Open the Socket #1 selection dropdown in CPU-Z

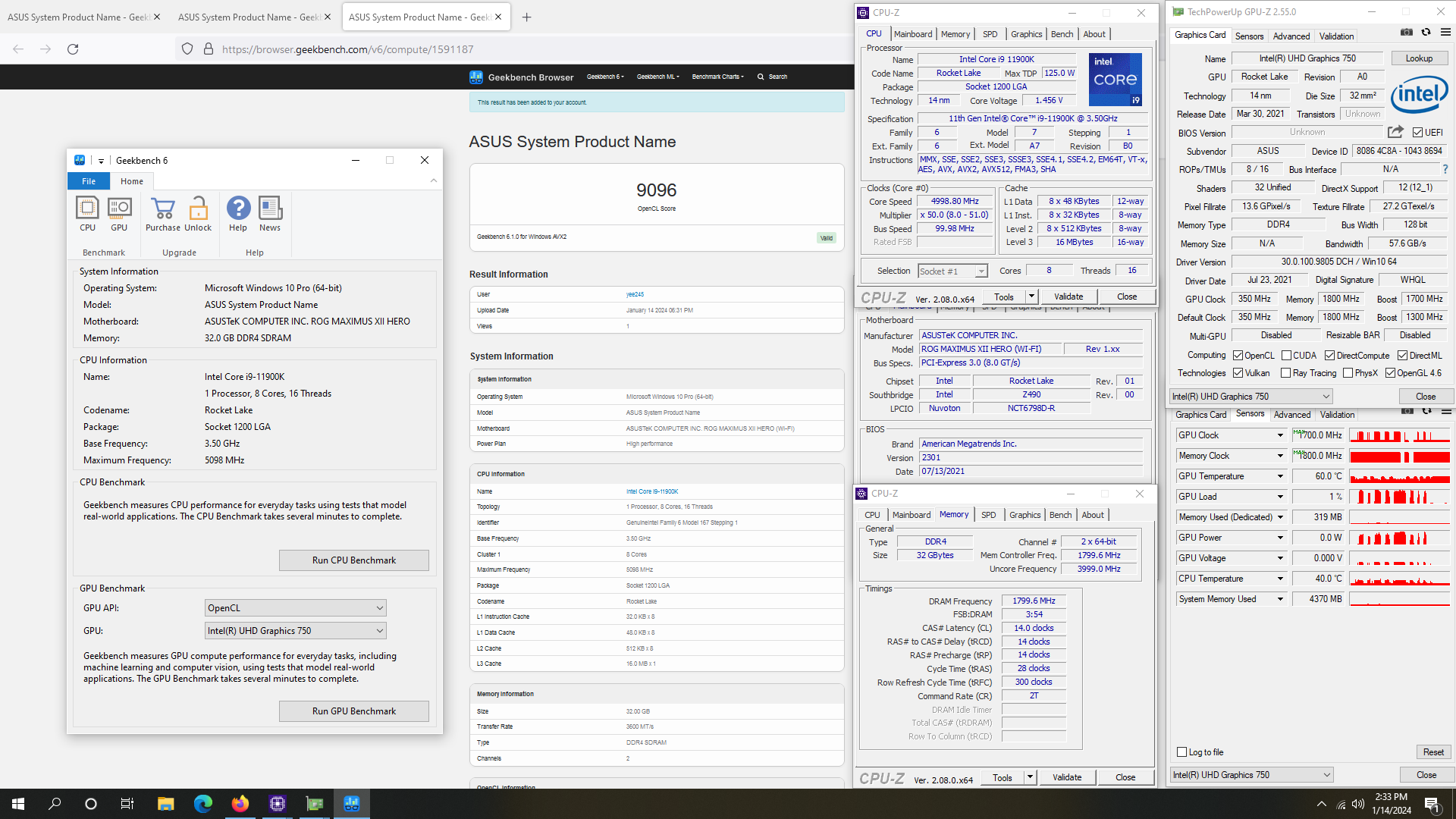(x=952, y=271)
